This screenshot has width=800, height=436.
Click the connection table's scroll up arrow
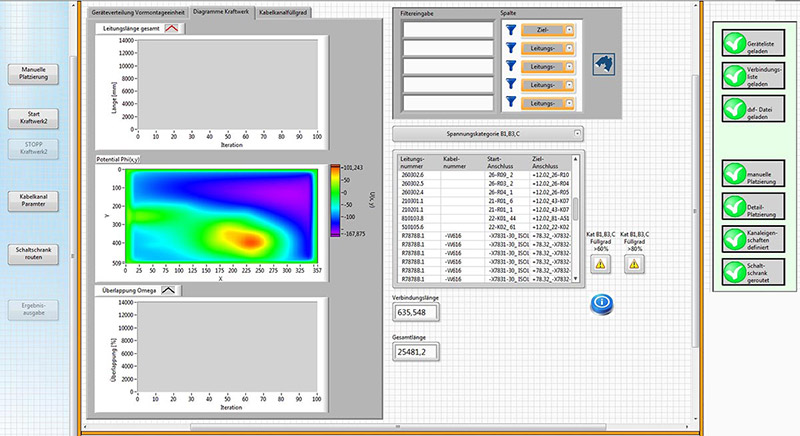coord(576,159)
